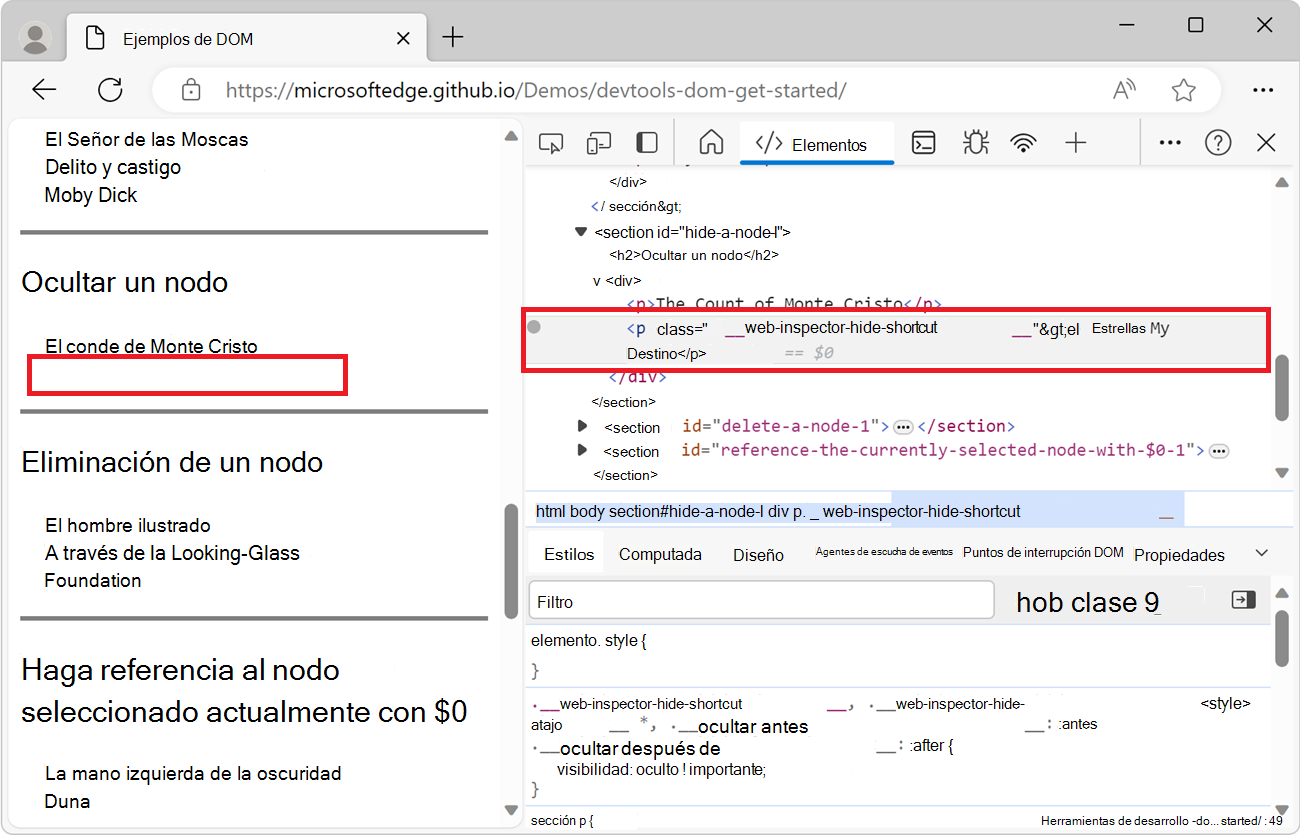Close the Ejemplos de DOM tab
This screenshot has height=835, width=1300.
tap(403, 38)
